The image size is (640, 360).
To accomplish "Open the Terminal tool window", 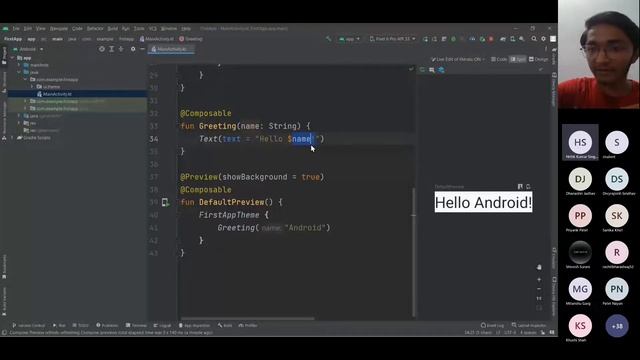I will (136, 325).
